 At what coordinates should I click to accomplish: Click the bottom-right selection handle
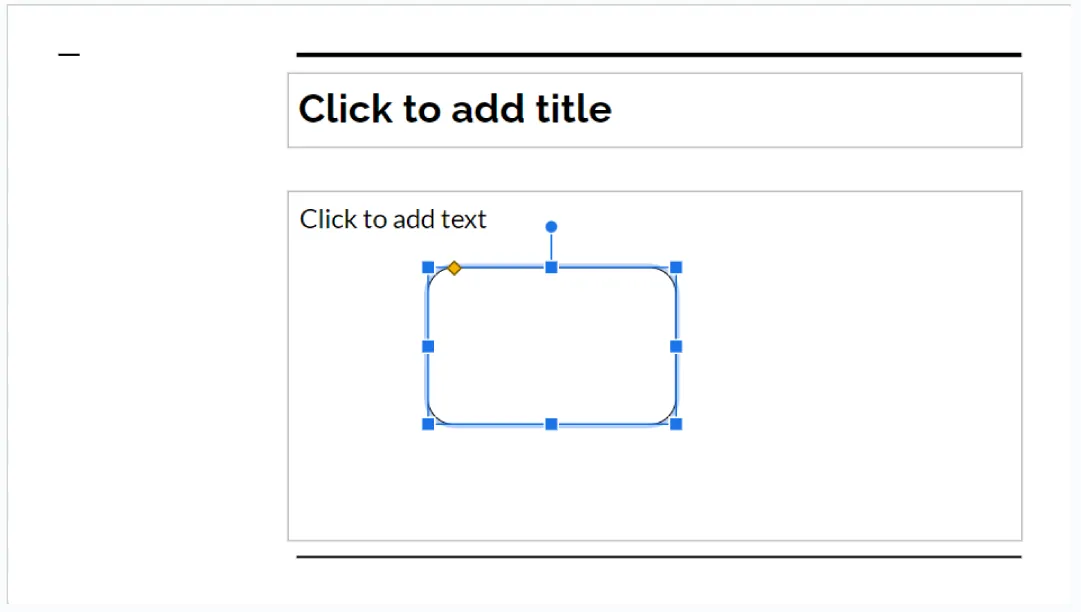(676, 423)
